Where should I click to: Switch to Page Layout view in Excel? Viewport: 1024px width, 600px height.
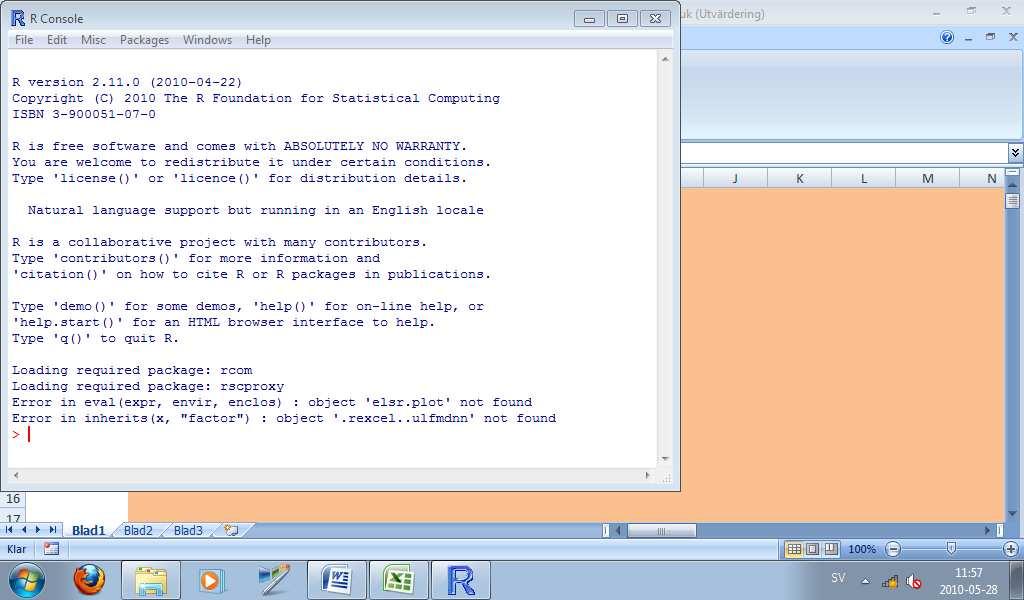(x=812, y=549)
